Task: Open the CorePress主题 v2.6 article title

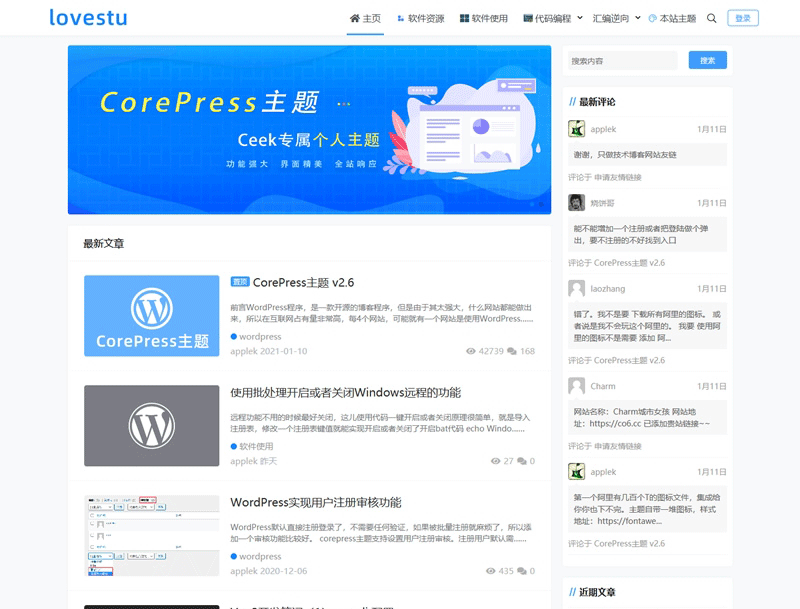Action: pos(304,282)
